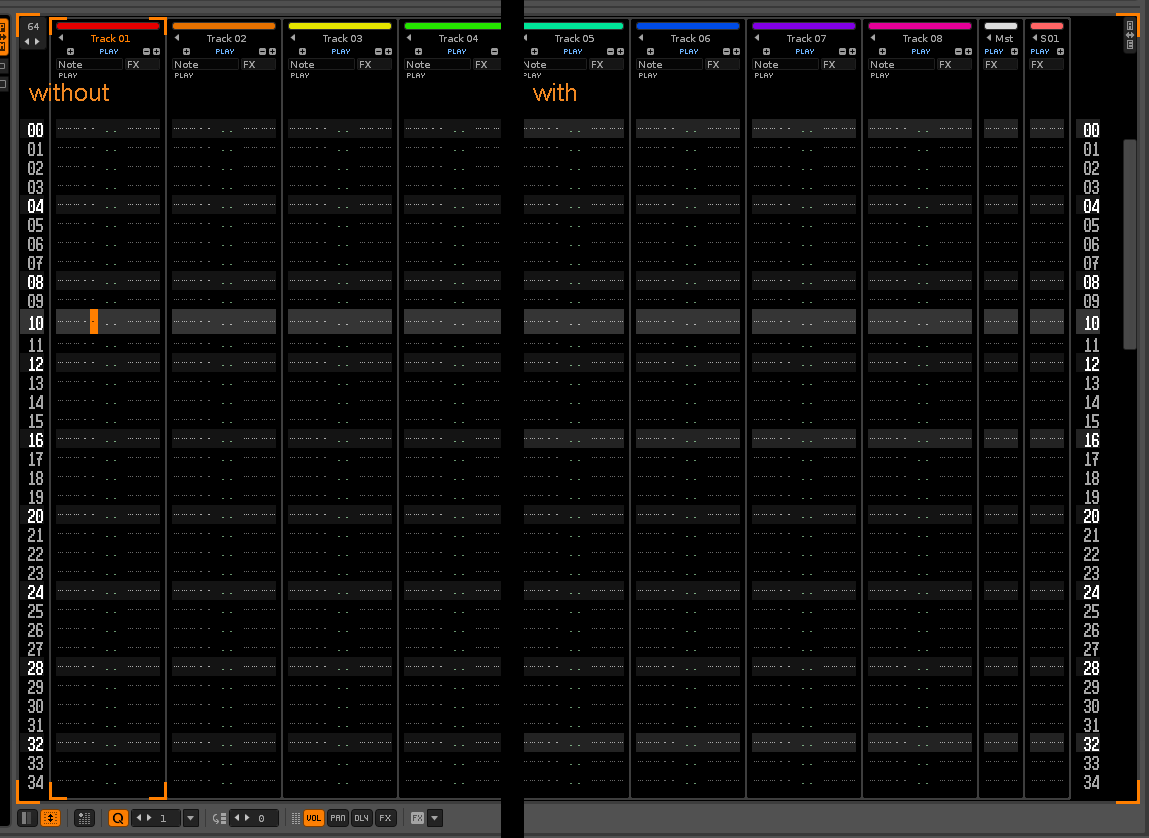Toggle the DLY column visibility
The image size is (1149, 838).
[x=361, y=818]
